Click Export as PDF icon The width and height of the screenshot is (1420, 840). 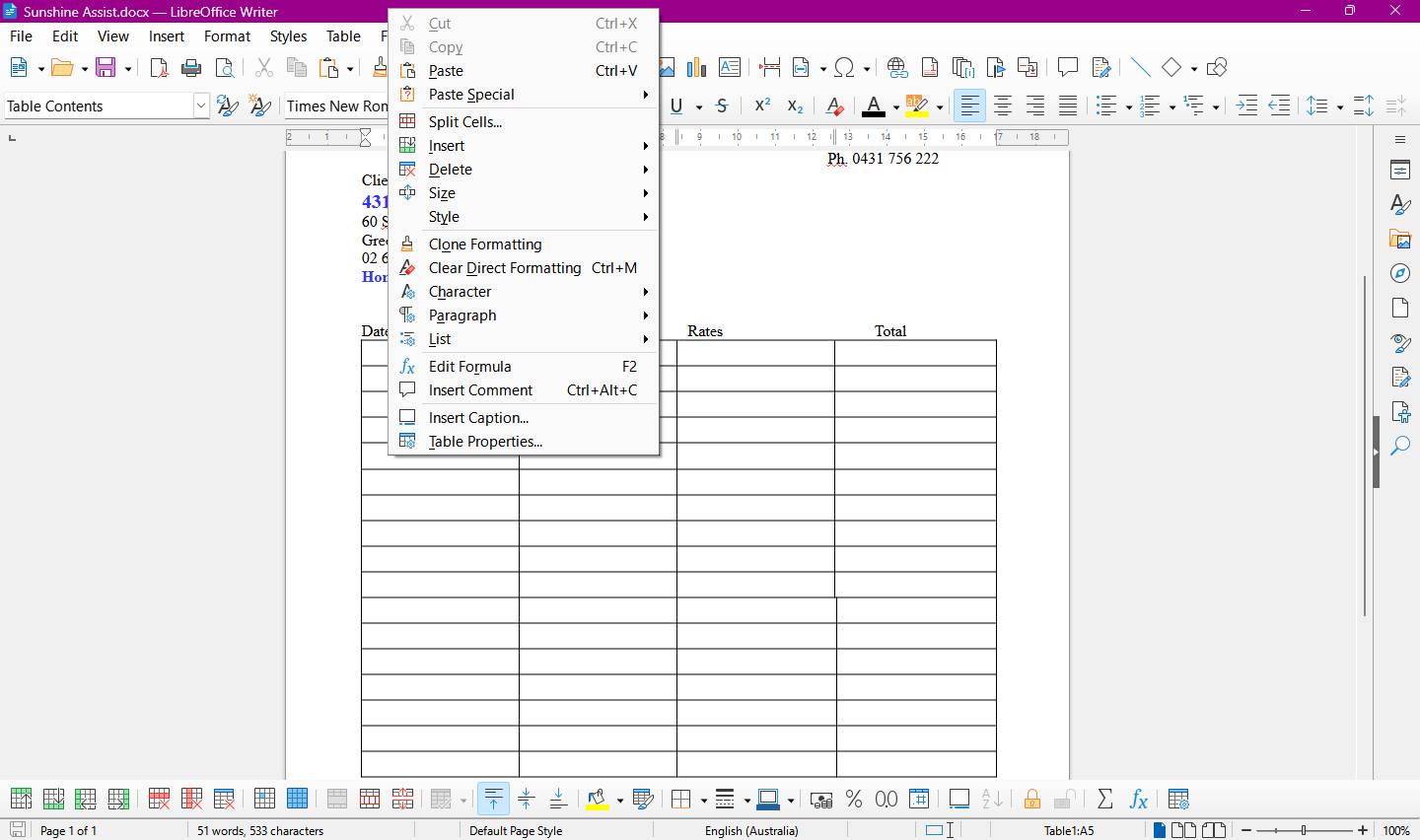(x=159, y=67)
